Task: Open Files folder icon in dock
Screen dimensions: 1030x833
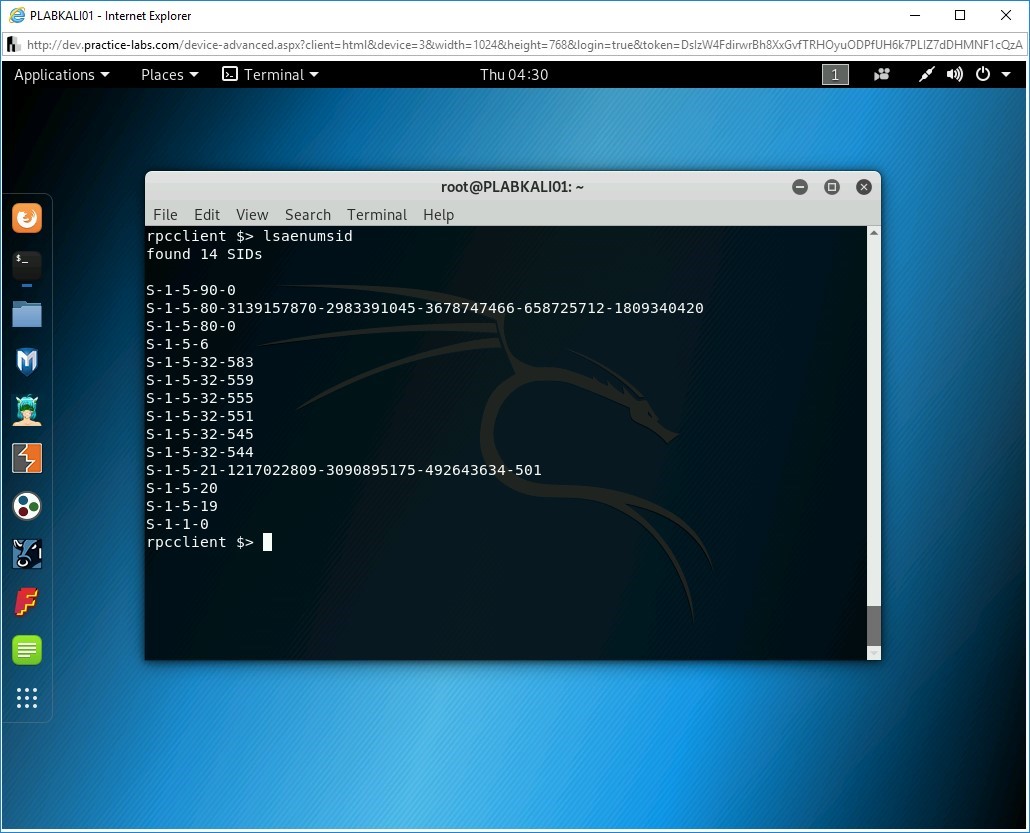Action: click(x=27, y=314)
